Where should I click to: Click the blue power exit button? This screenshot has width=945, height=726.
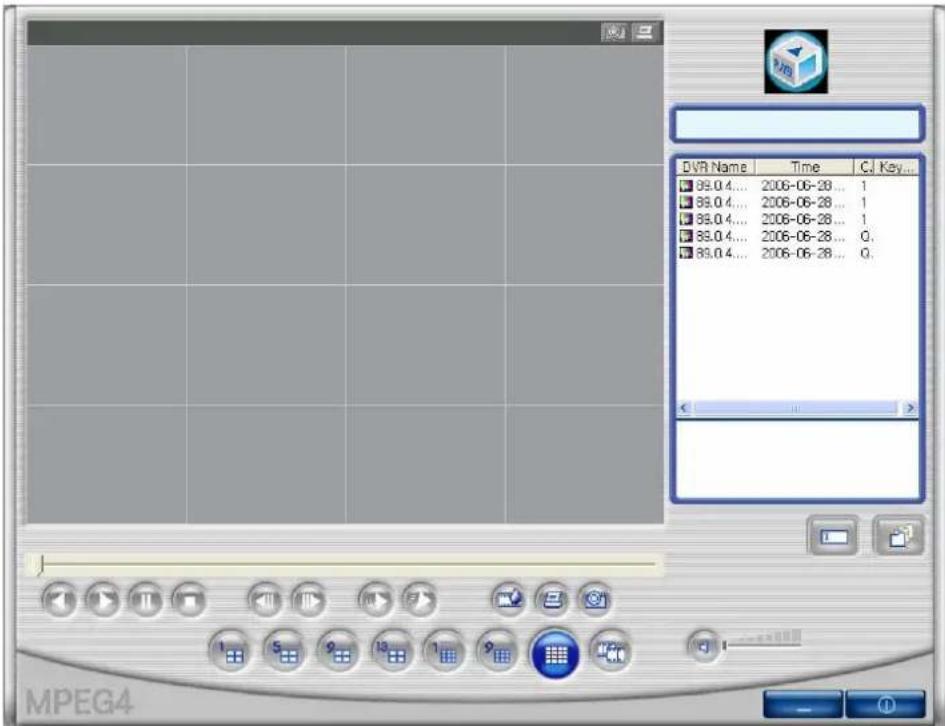(x=885, y=705)
